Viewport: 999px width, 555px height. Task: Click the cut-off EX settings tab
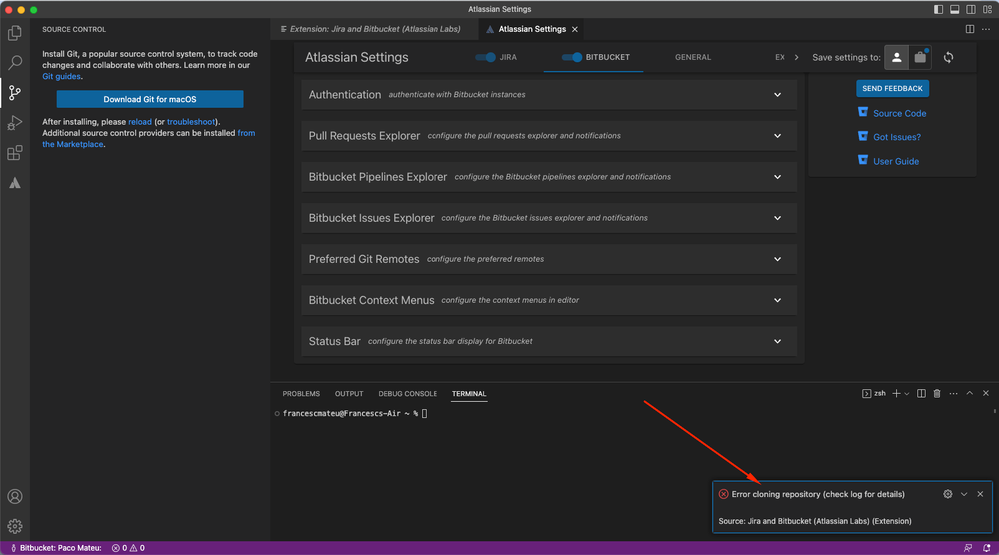[780, 57]
